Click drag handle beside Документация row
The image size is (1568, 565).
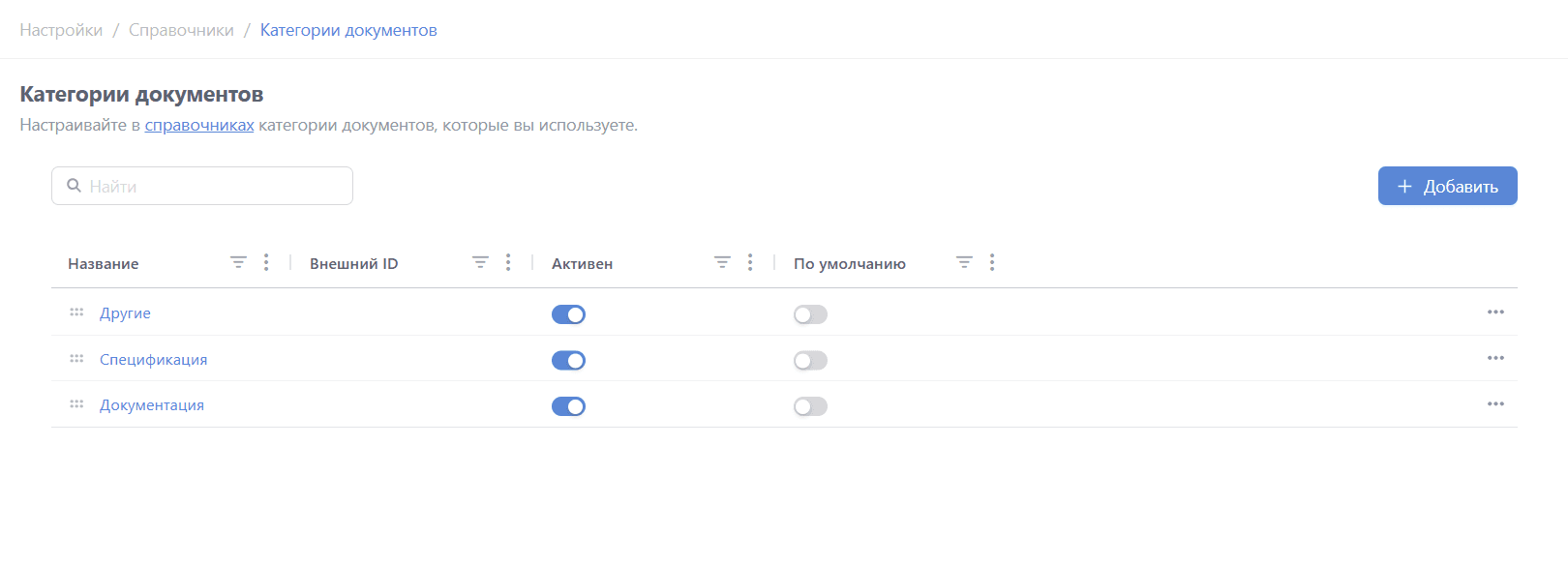coord(76,404)
